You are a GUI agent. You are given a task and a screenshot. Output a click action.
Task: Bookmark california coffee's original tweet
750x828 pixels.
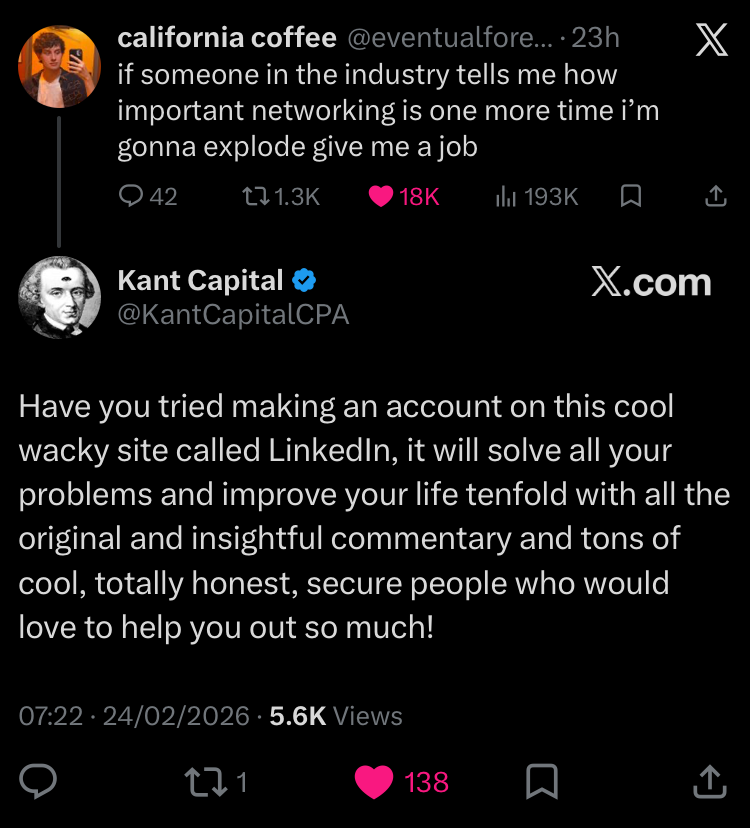pos(630,197)
